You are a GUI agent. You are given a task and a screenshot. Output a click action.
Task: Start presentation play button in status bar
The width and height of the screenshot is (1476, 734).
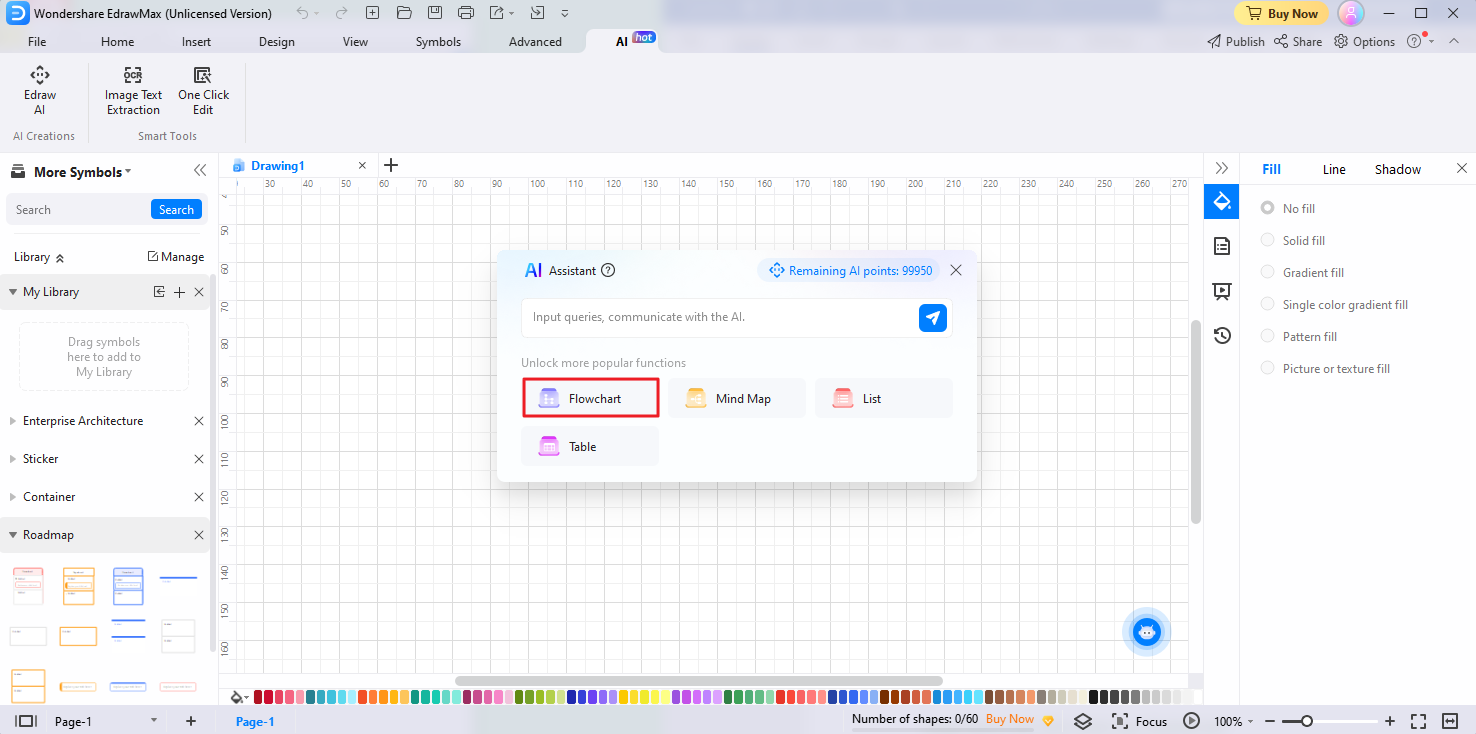[x=1191, y=721]
